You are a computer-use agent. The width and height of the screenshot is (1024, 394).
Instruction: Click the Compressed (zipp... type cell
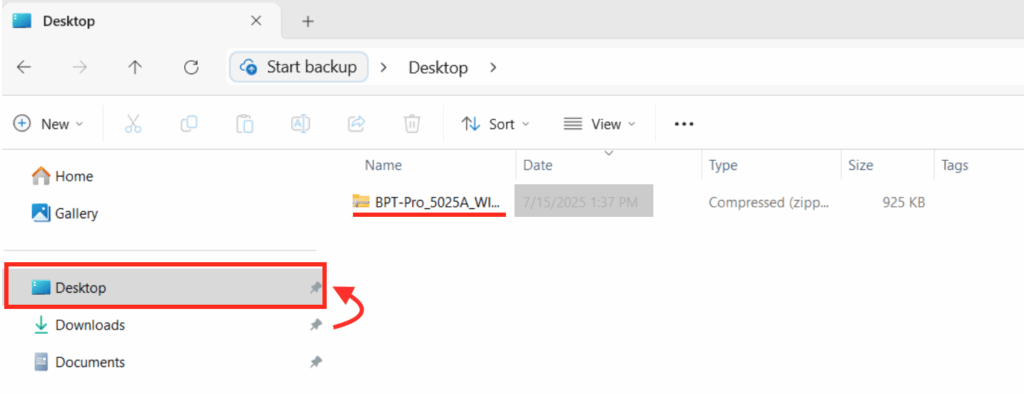coord(769,203)
